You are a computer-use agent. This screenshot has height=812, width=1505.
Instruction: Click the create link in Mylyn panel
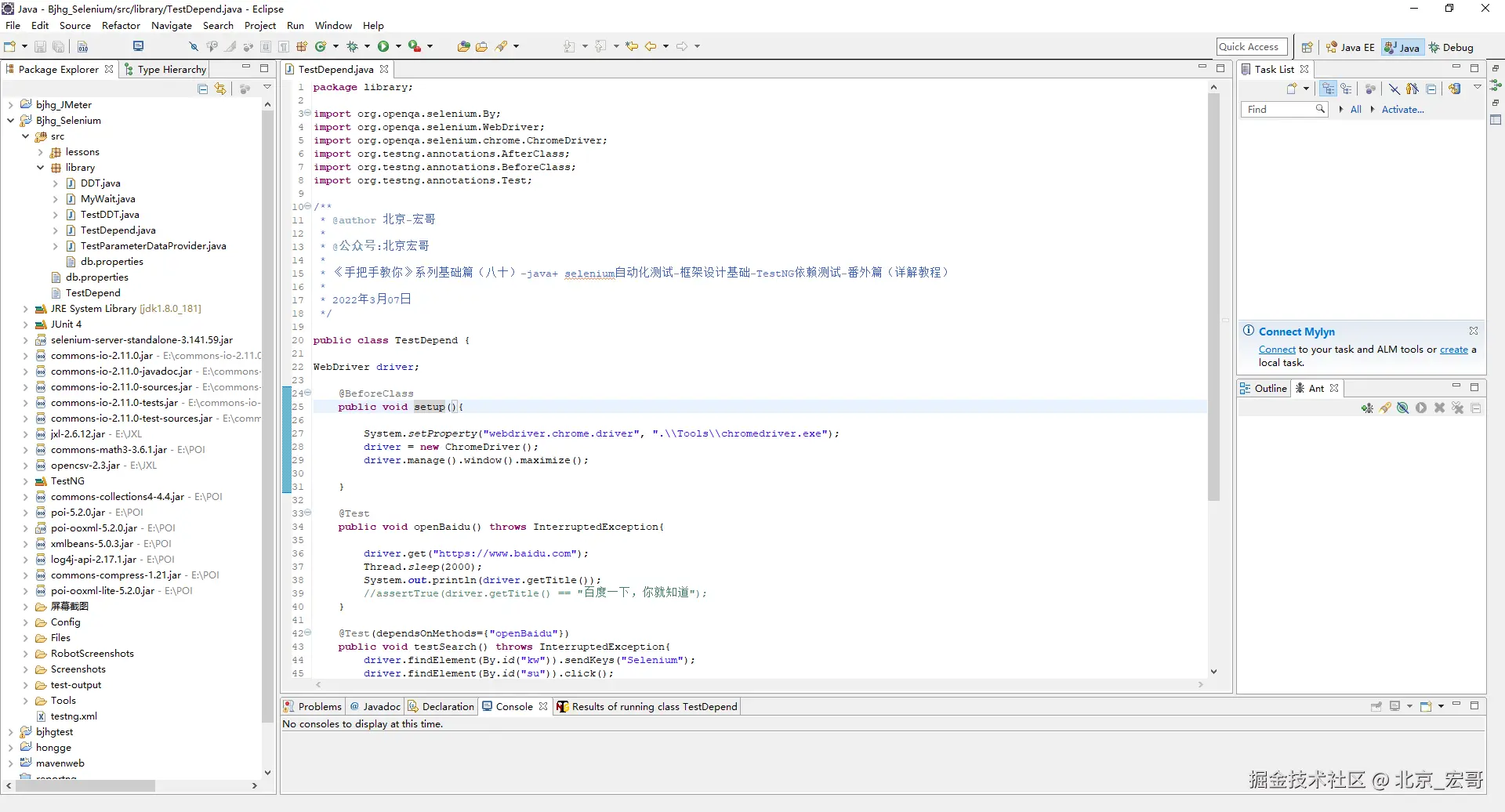pos(1454,350)
